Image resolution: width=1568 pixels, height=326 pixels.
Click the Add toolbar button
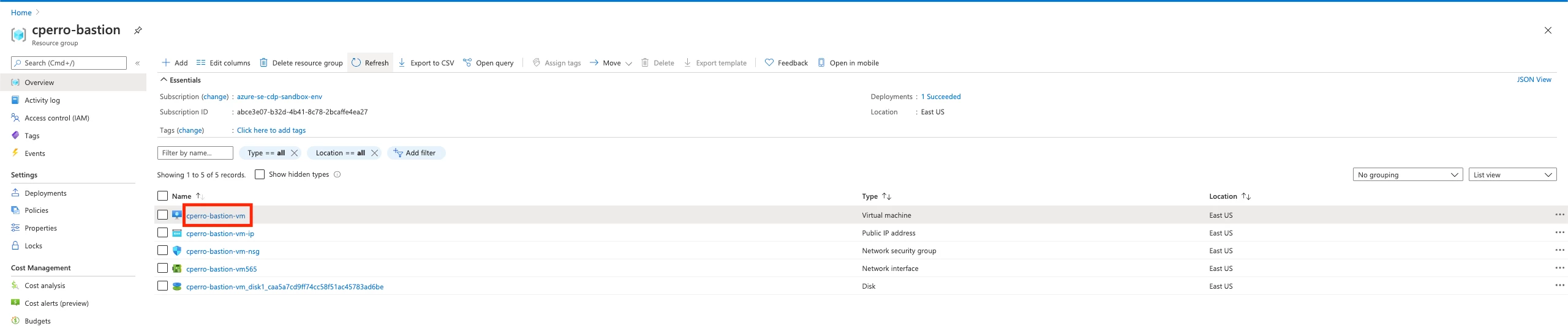[x=175, y=63]
